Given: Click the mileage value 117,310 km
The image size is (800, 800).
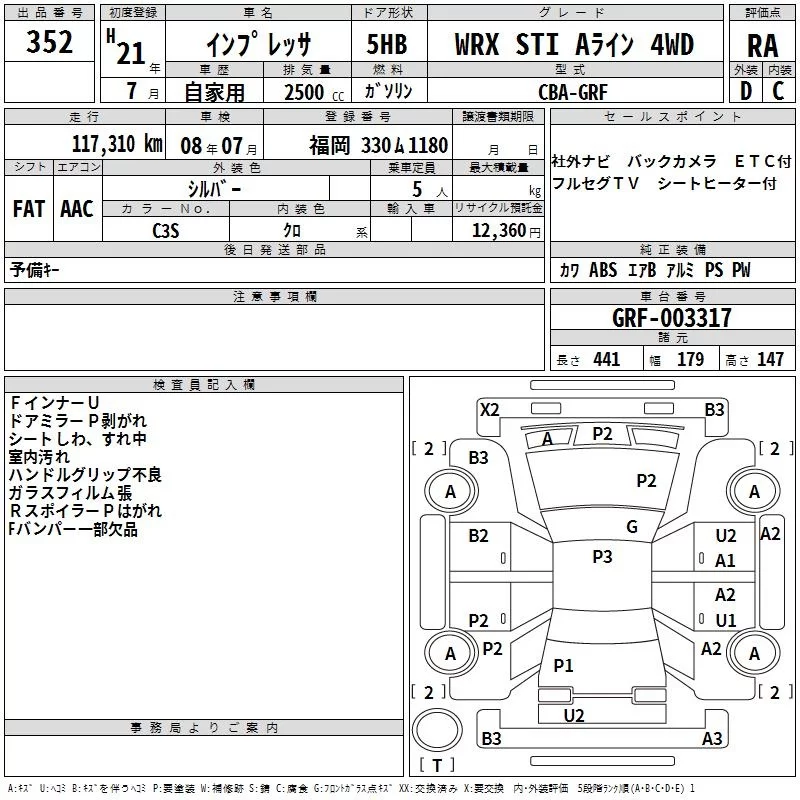Looking at the screenshot, I should (x=117, y=143).
